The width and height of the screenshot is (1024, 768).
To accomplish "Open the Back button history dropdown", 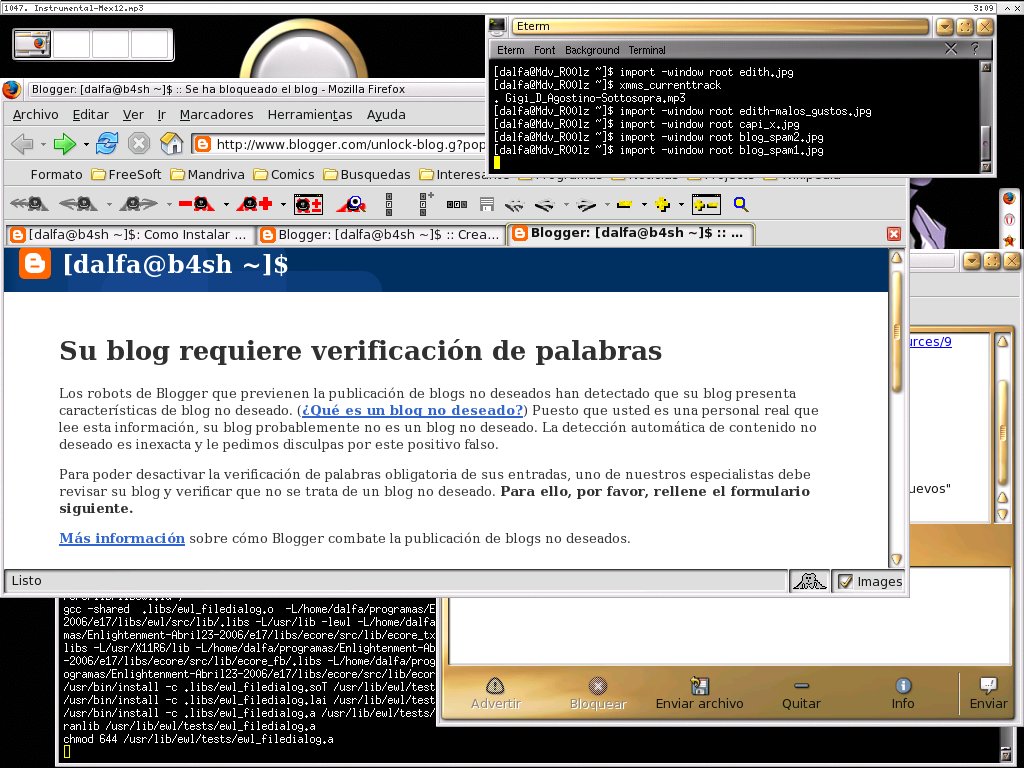I will tap(43, 144).
